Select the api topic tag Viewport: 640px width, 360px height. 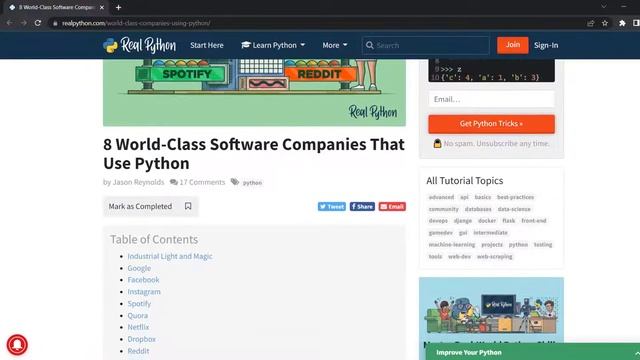(464, 197)
